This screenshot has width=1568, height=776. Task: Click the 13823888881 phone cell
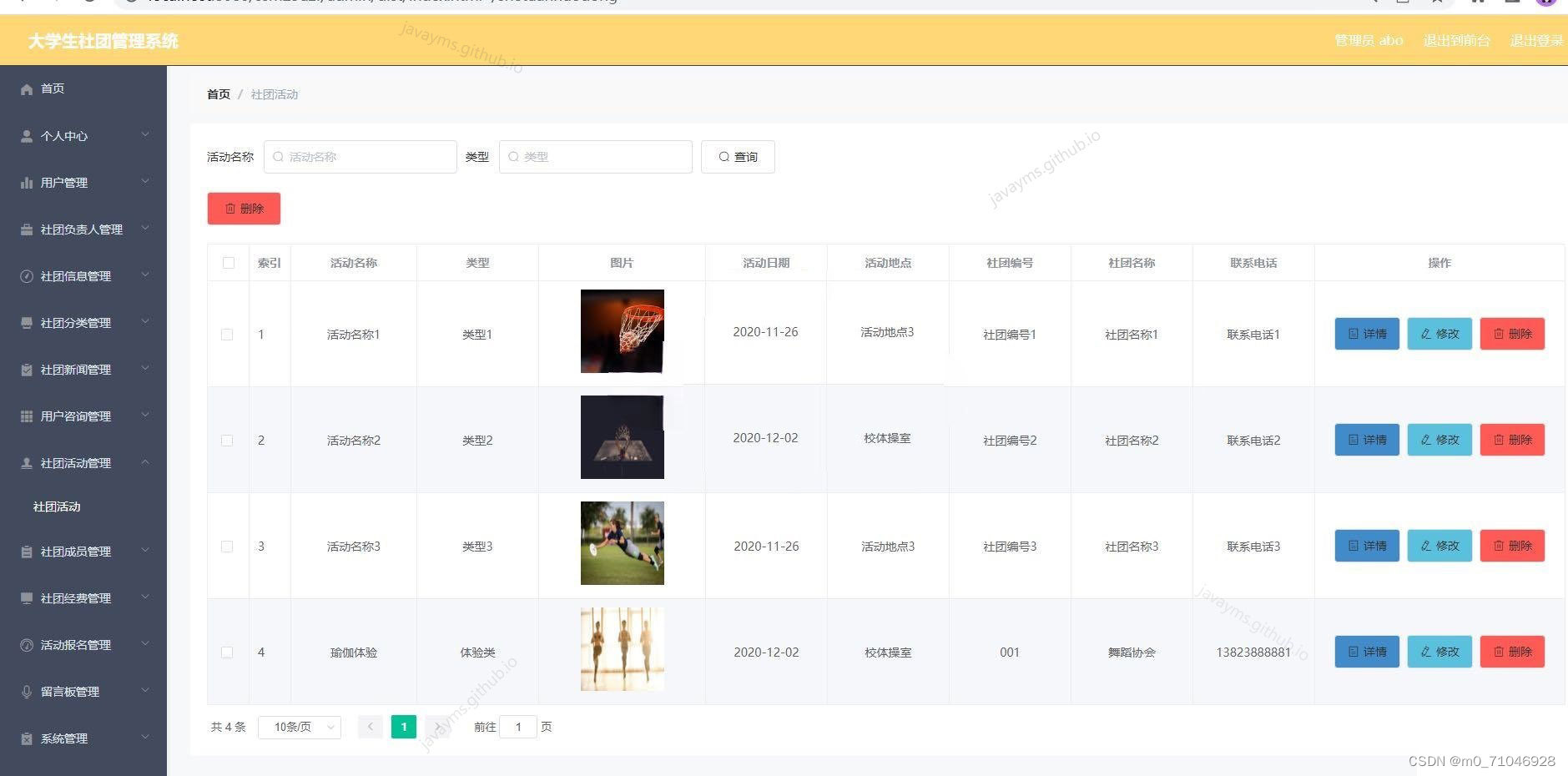(1253, 653)
